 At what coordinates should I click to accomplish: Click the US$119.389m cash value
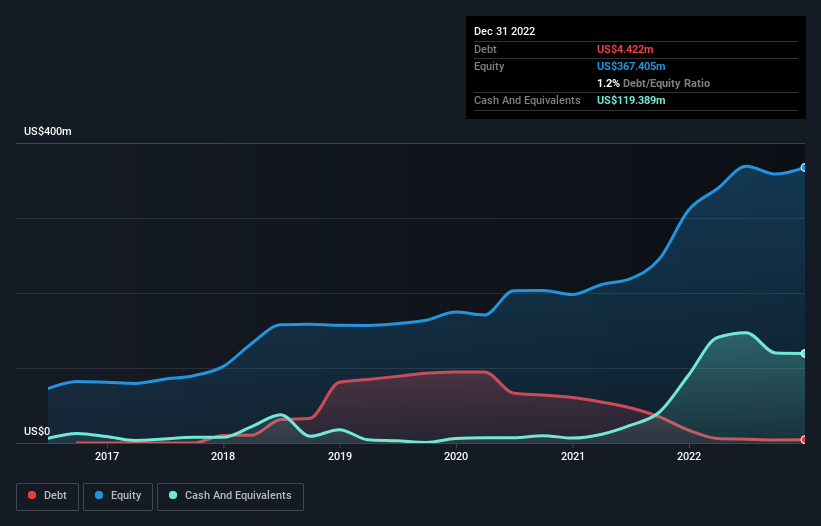click(631, 100)
